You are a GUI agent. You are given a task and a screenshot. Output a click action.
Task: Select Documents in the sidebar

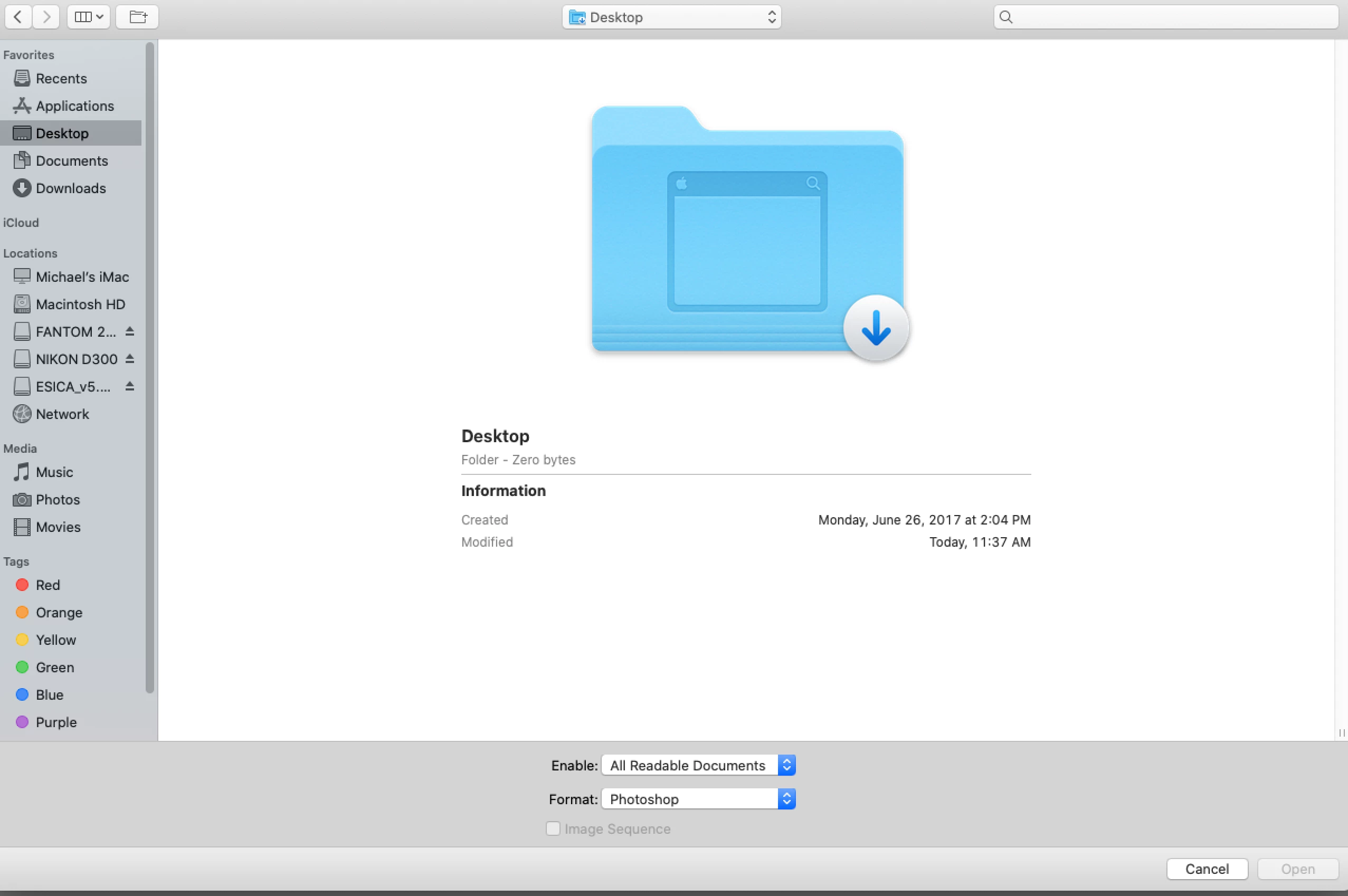[x=71, y=160]
